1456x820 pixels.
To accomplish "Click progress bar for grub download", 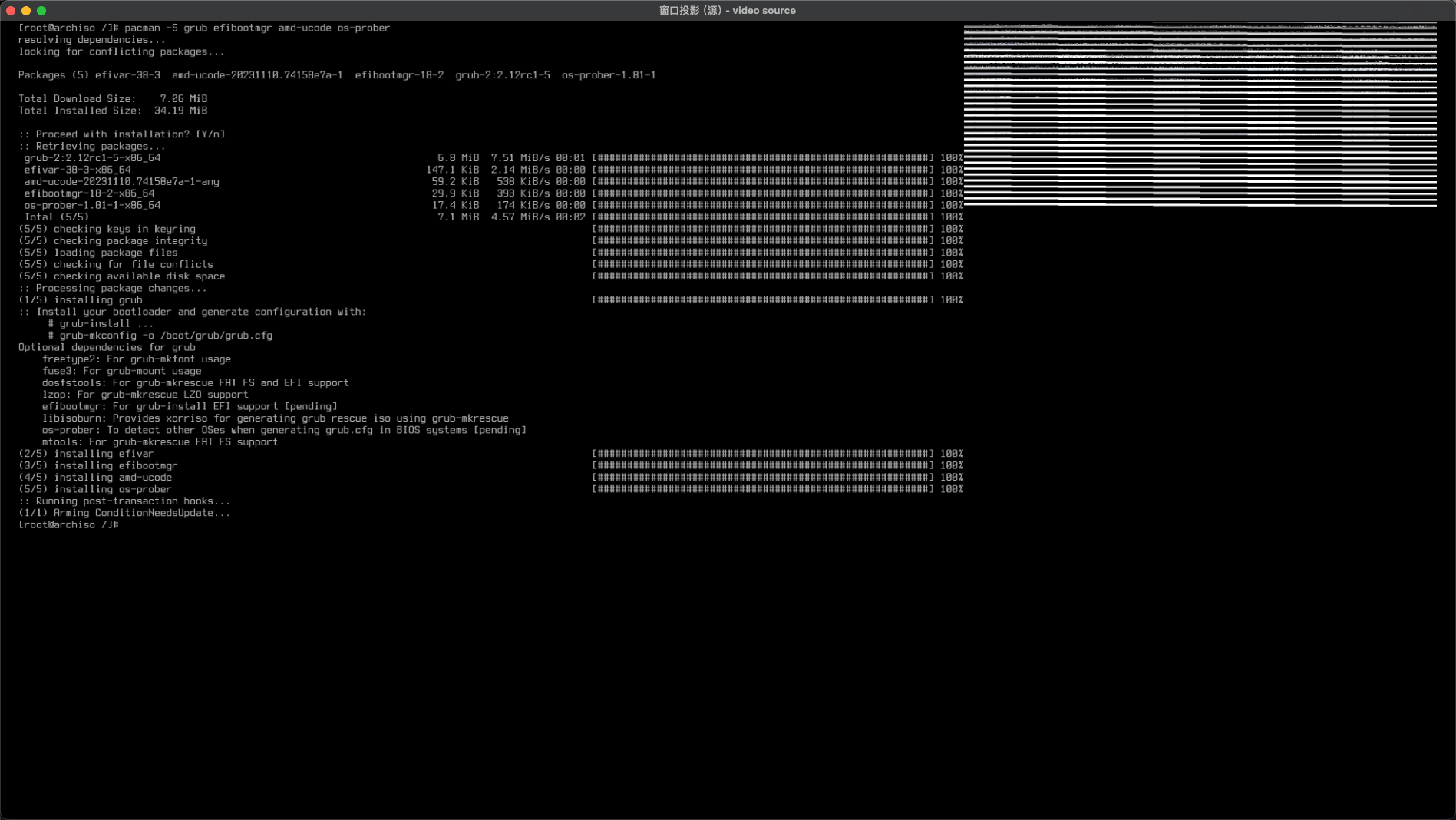I will point(763,158).
